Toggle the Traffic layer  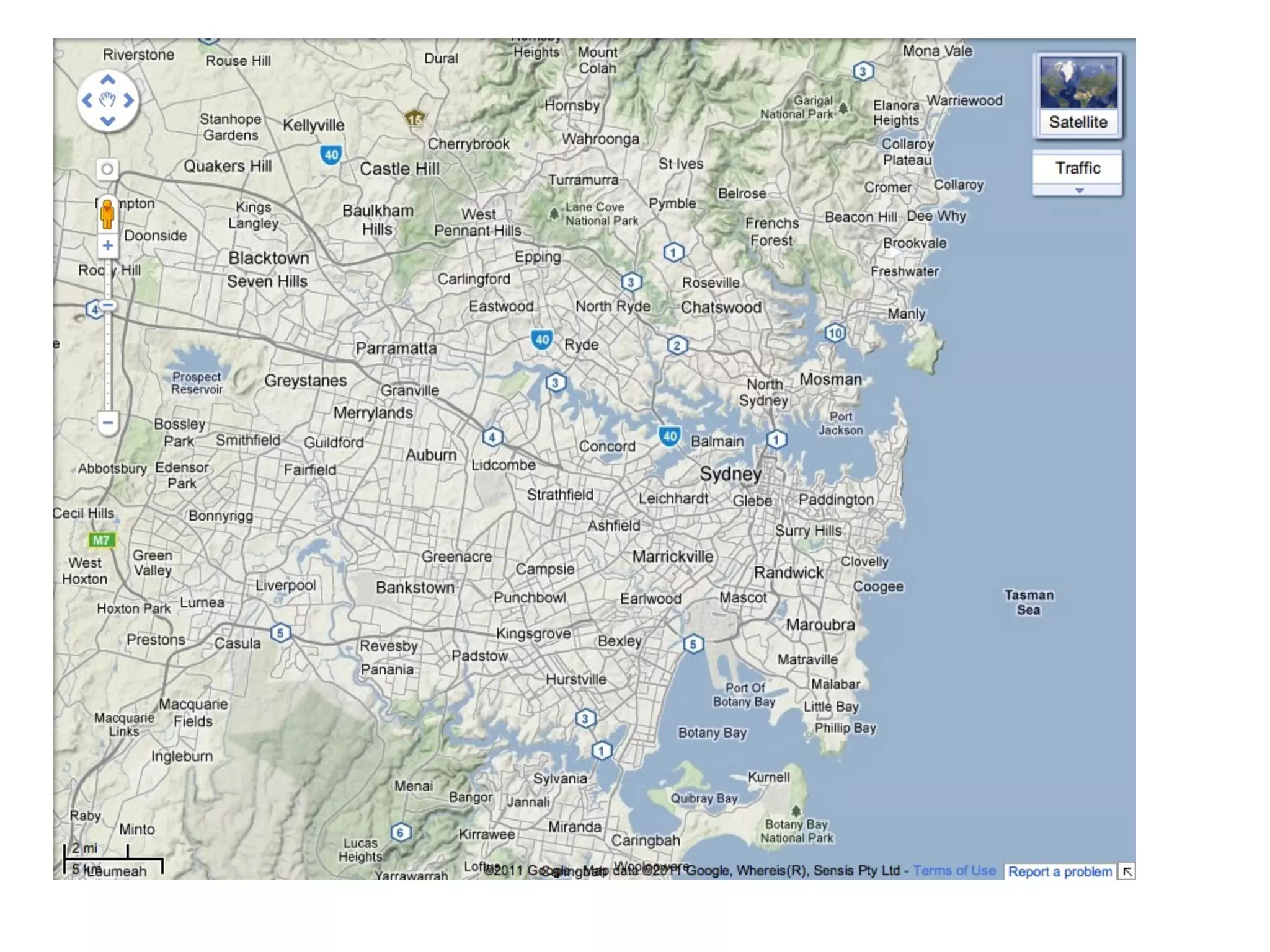pos(1078,168)
